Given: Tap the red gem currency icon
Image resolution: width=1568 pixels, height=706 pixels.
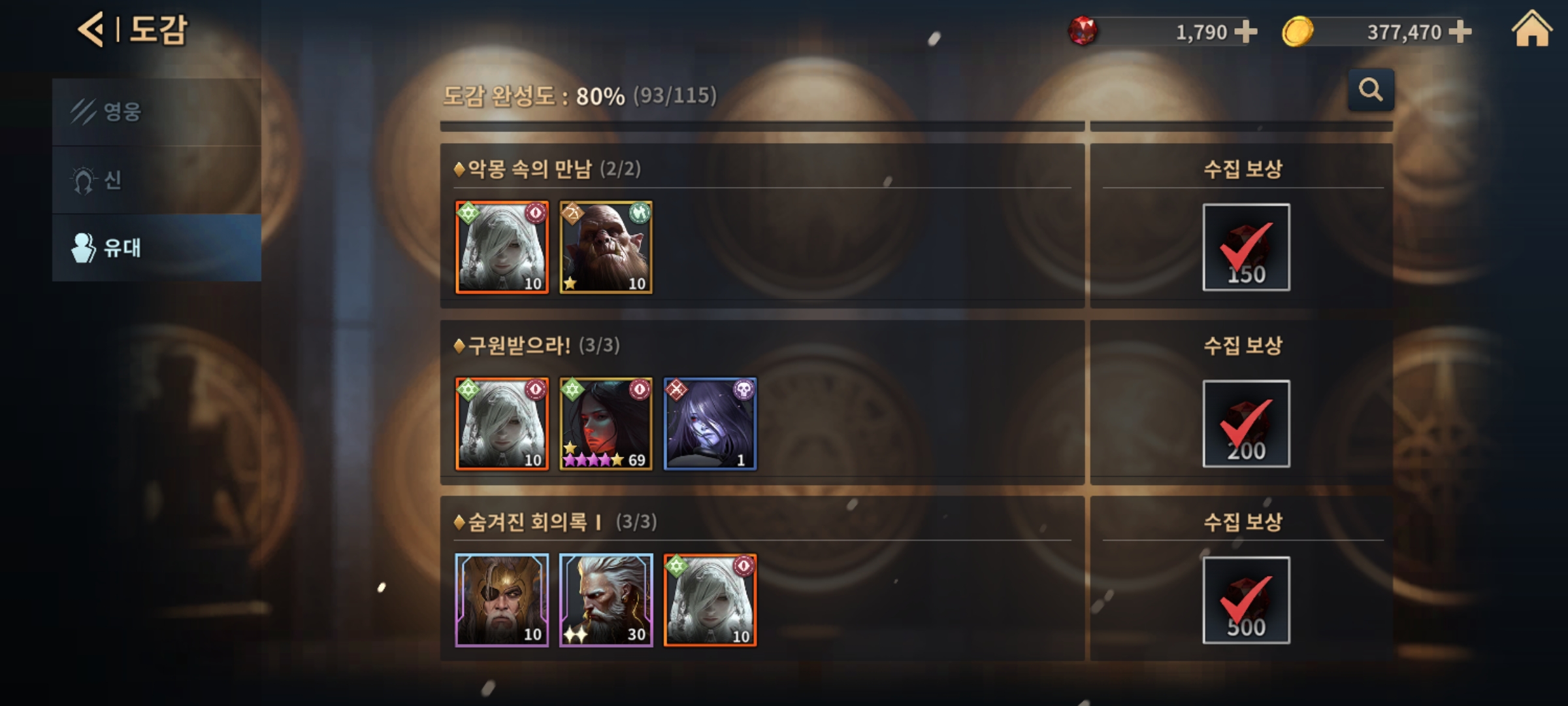Looking at the screenshot, I should click(1083, 31).
